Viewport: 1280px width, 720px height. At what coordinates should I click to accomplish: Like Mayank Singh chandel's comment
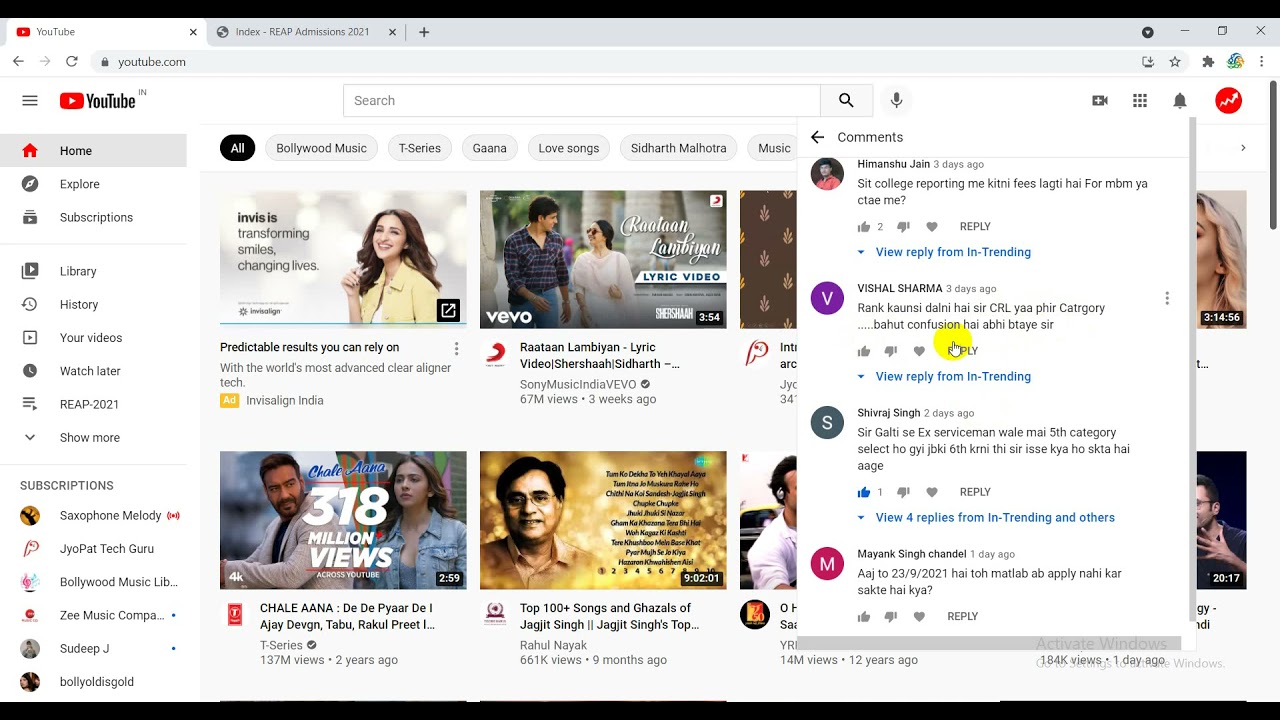click(x=864, y=617)
